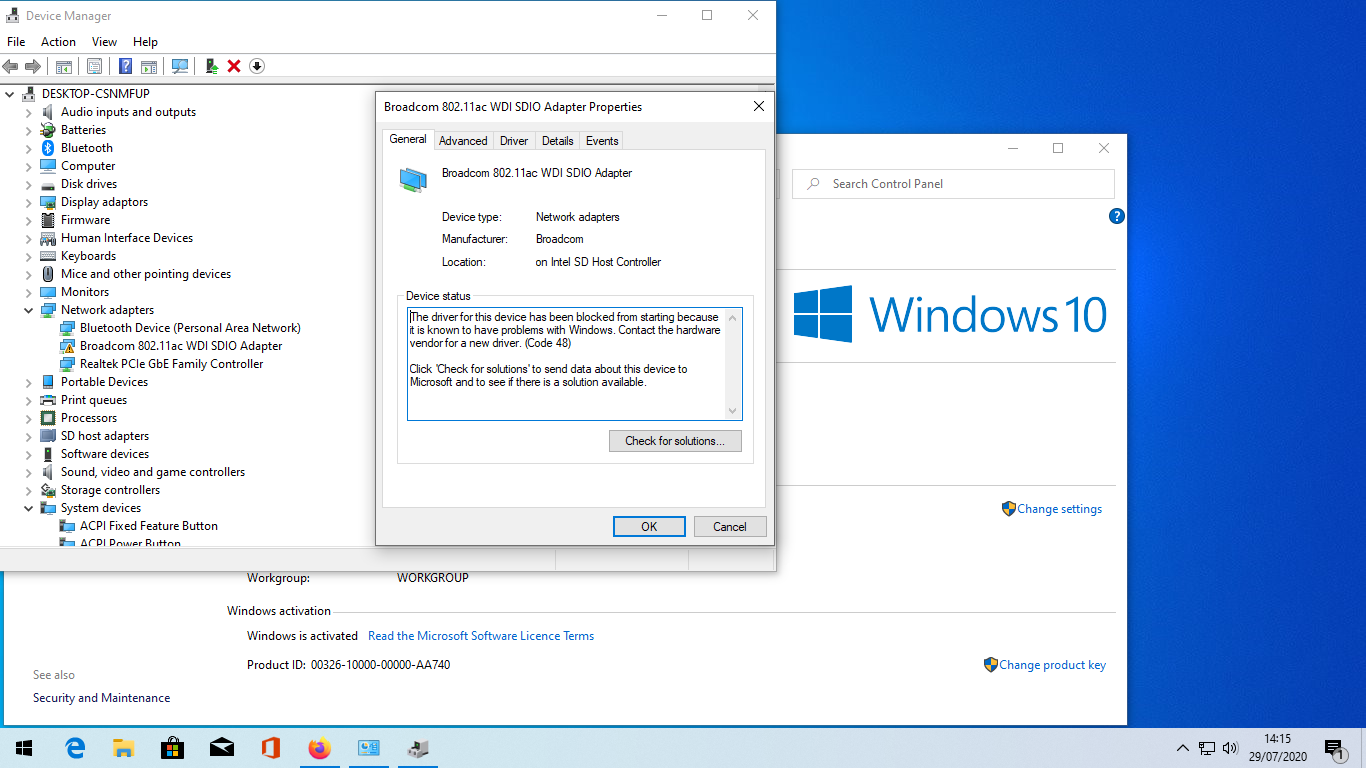Open File Explorer from the taskbar
Image resolution: width=1366 pixels, height=768 pixels.
point(123,748)
